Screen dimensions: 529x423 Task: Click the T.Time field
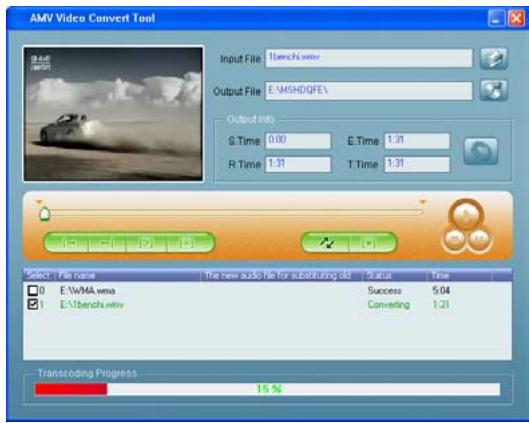tap(417, 164)
